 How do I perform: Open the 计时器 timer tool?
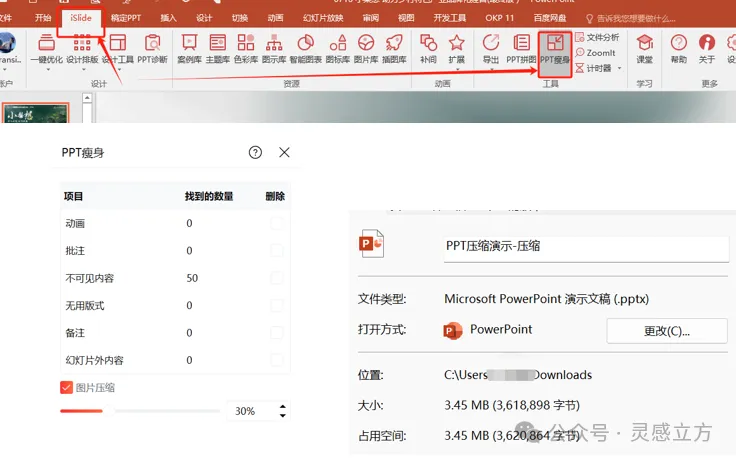tap(593, 68)
